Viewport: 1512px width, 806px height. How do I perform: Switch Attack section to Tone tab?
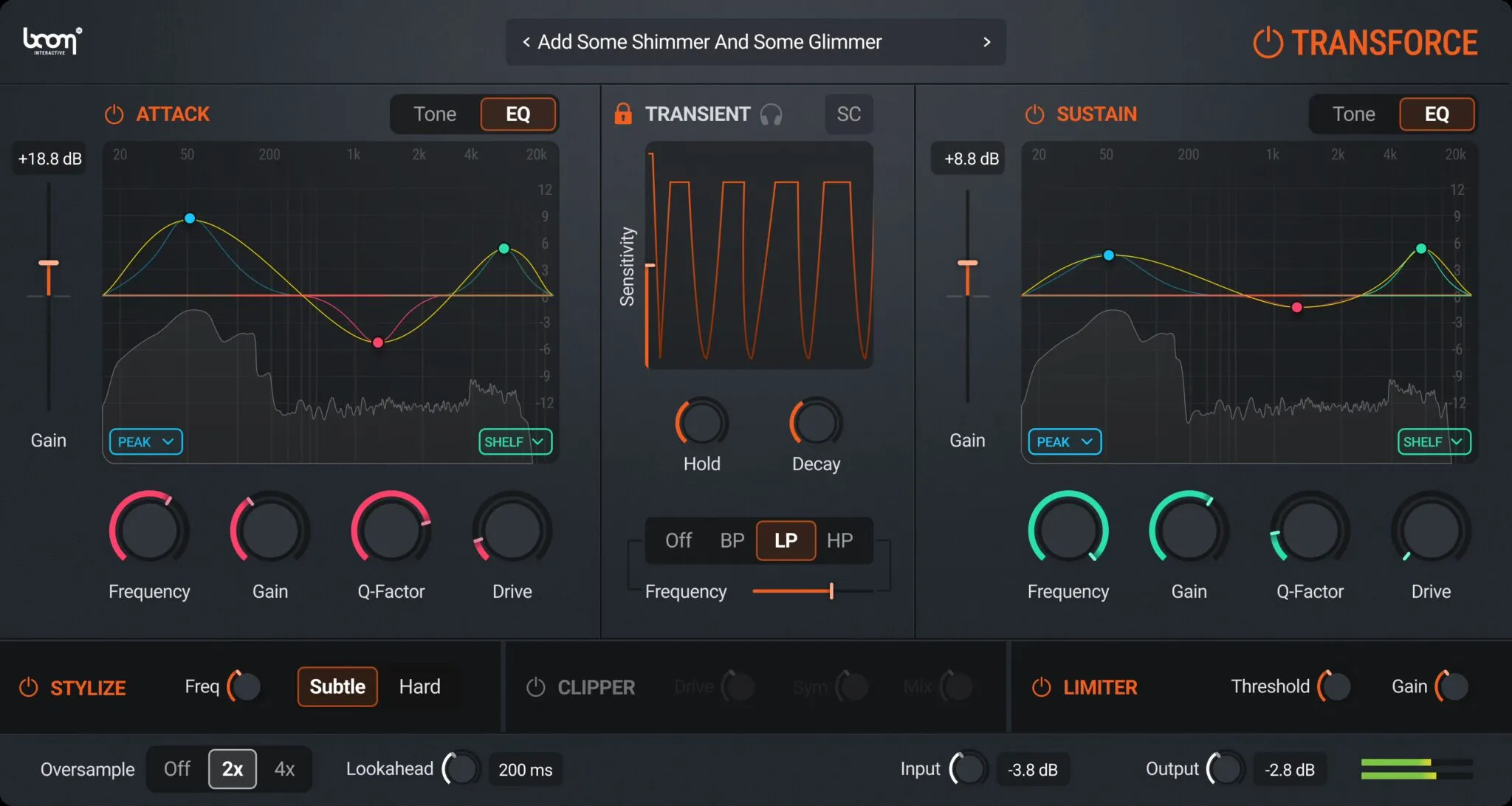pyautogui.click(x=435, y=114)
